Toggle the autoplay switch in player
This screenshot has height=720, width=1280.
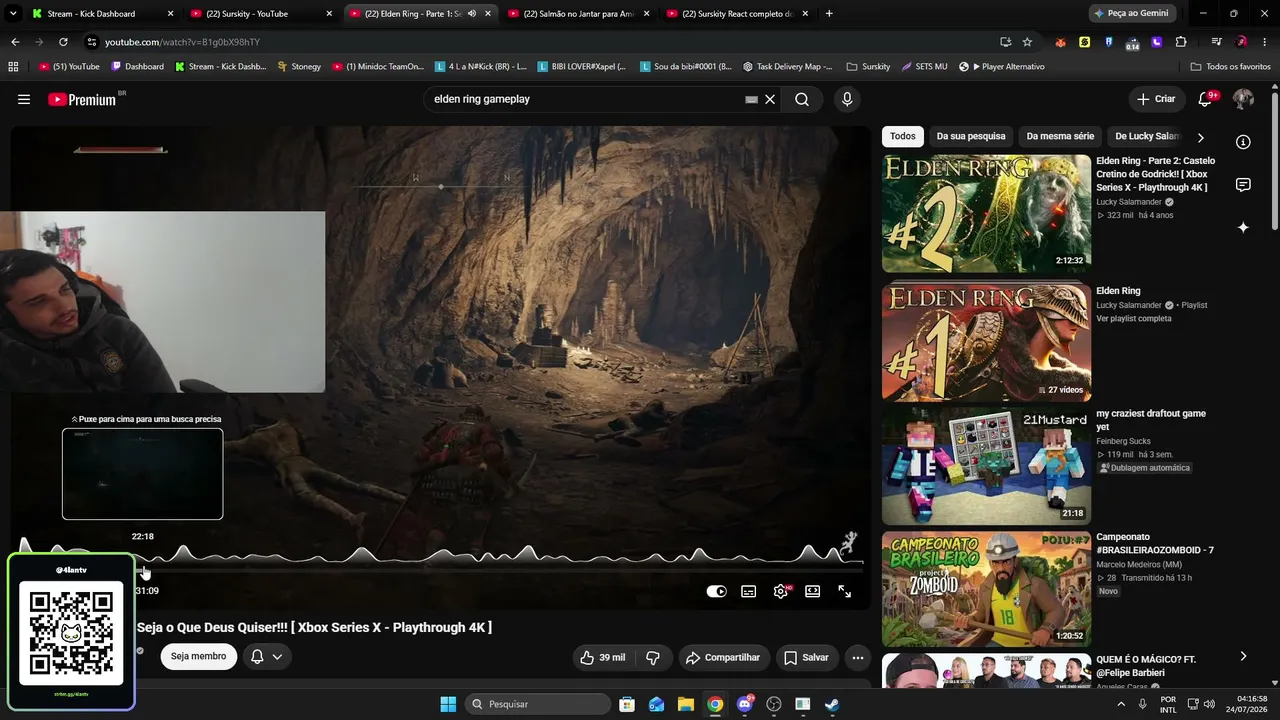point(717,591)
